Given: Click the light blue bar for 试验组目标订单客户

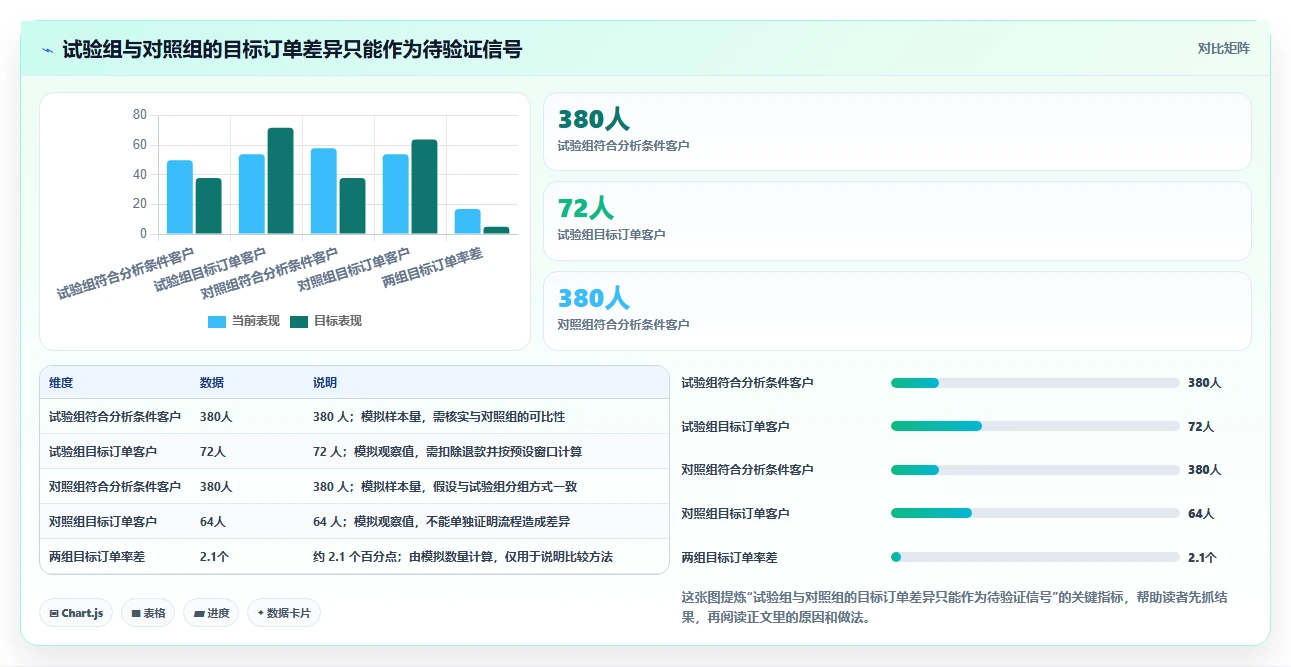Looking at the screenshot, I should click(252, 194).
